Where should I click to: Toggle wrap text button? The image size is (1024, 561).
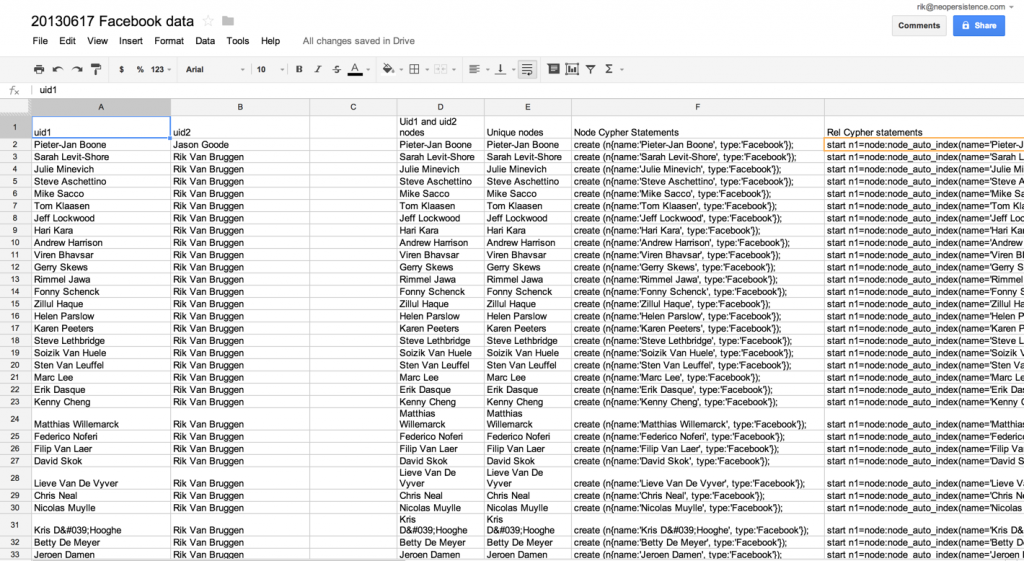pyautogui.click(x=527, y=69)
